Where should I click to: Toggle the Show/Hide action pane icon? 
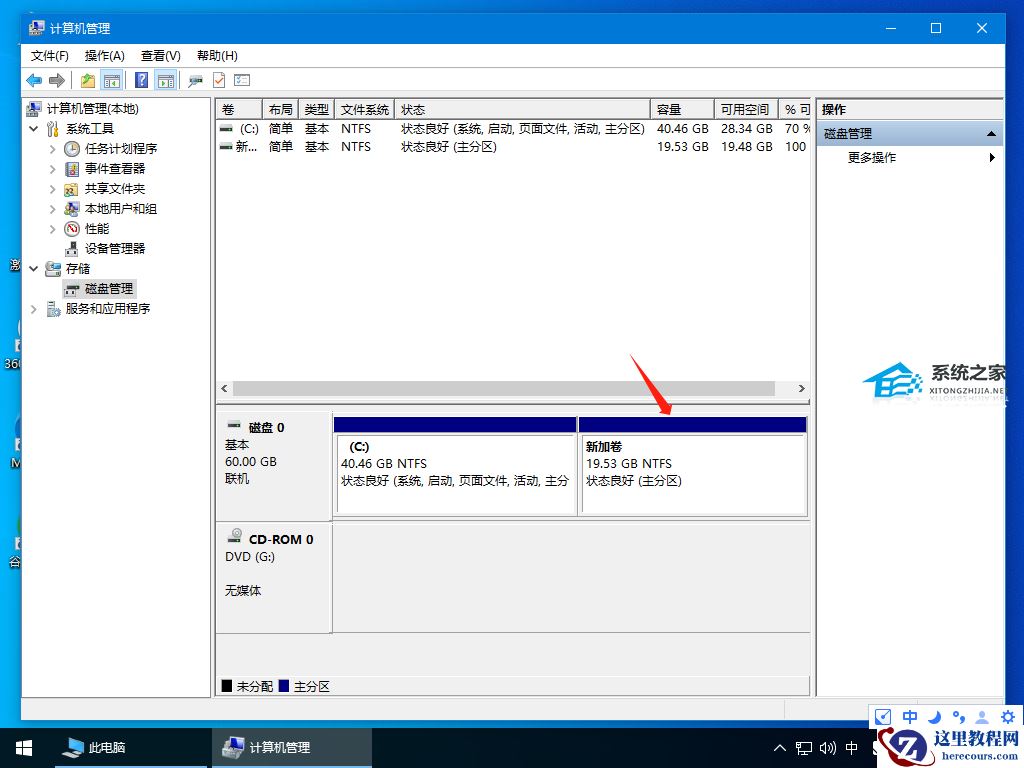click(166, 80)
